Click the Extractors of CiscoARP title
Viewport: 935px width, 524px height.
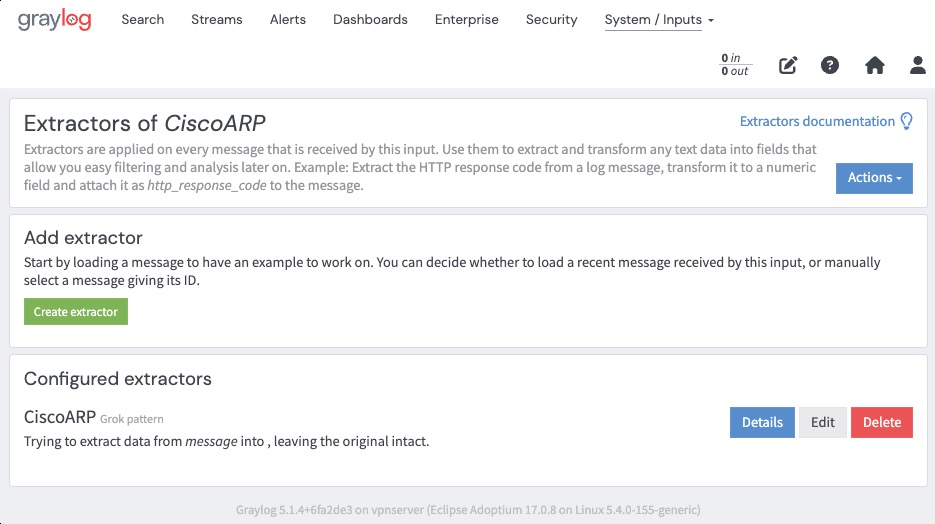coord(144,123)
